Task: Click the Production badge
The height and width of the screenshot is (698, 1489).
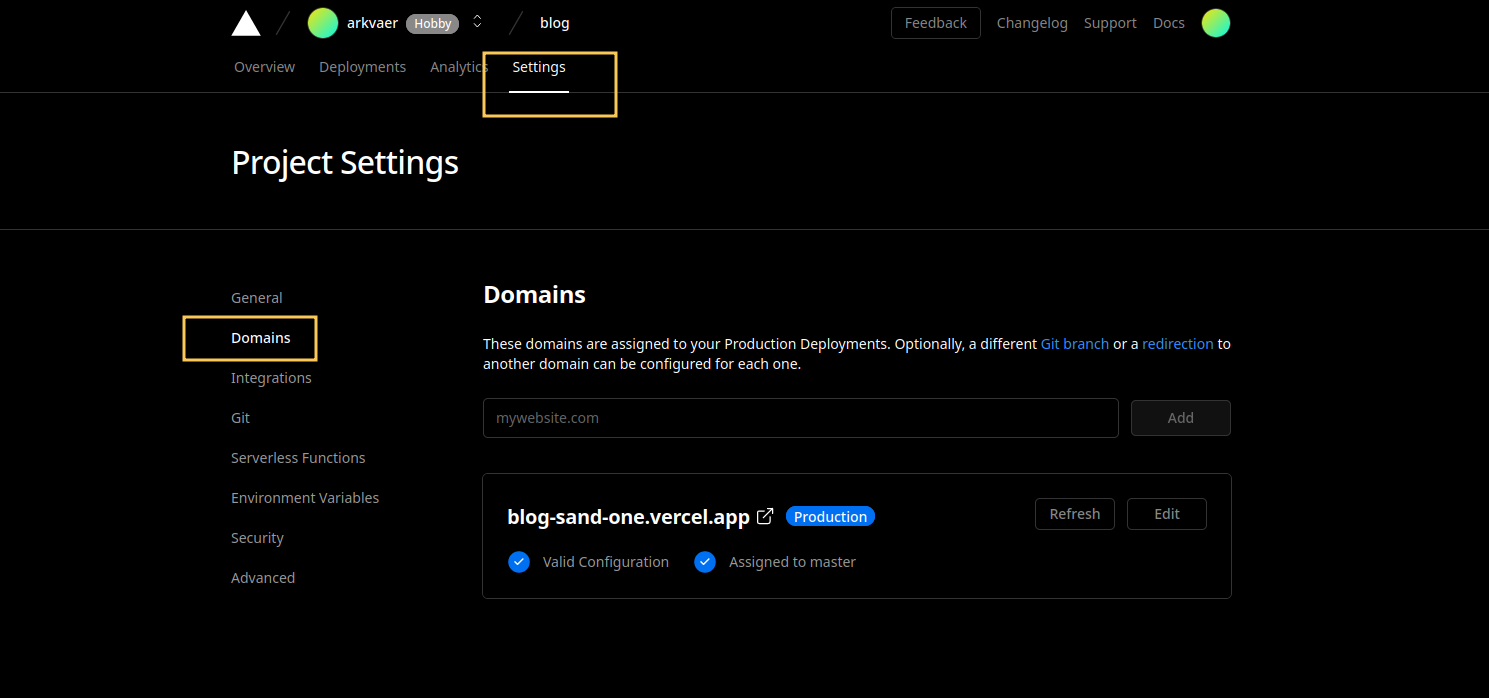Action: coord(830,517)
